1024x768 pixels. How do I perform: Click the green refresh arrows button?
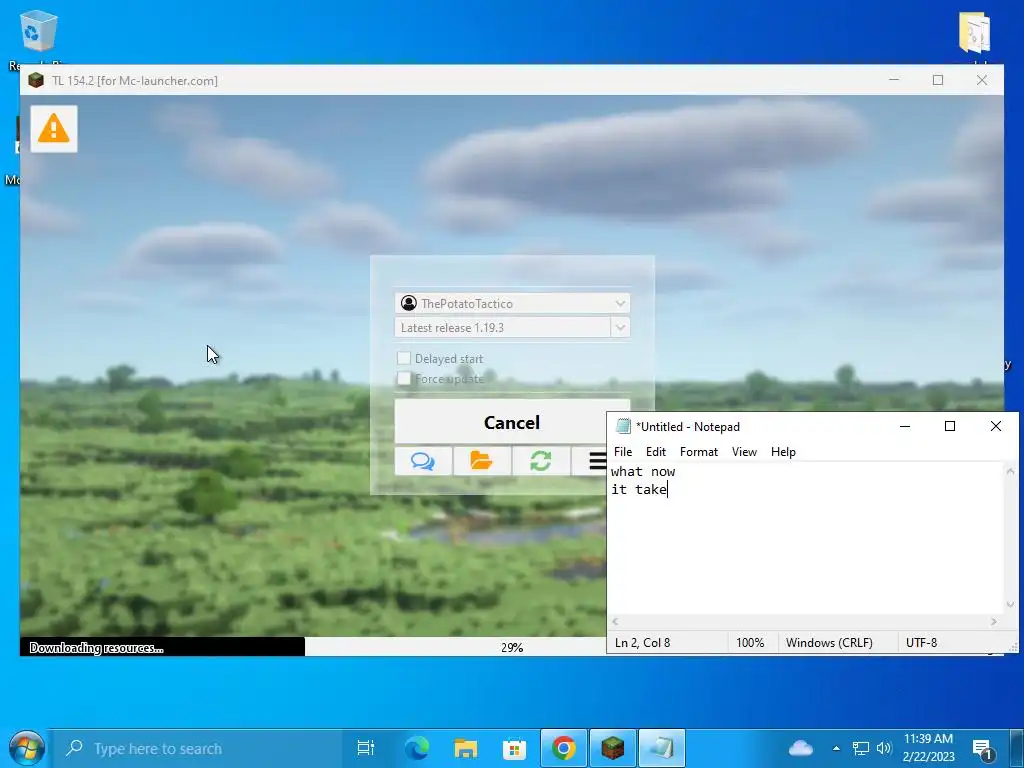(541, 461)
